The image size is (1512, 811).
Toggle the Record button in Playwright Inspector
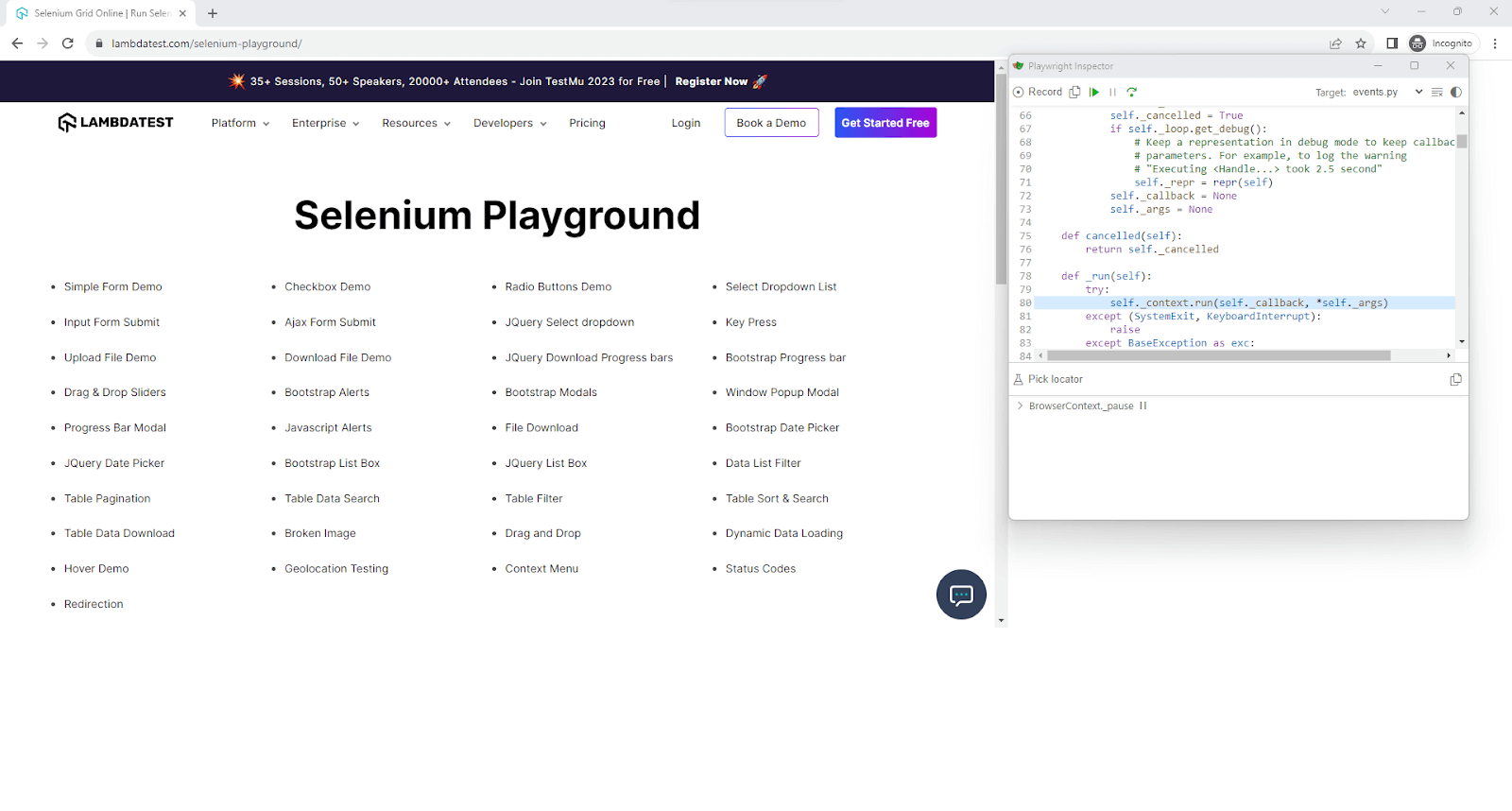pyautogui.click(x=1038, y=92)
